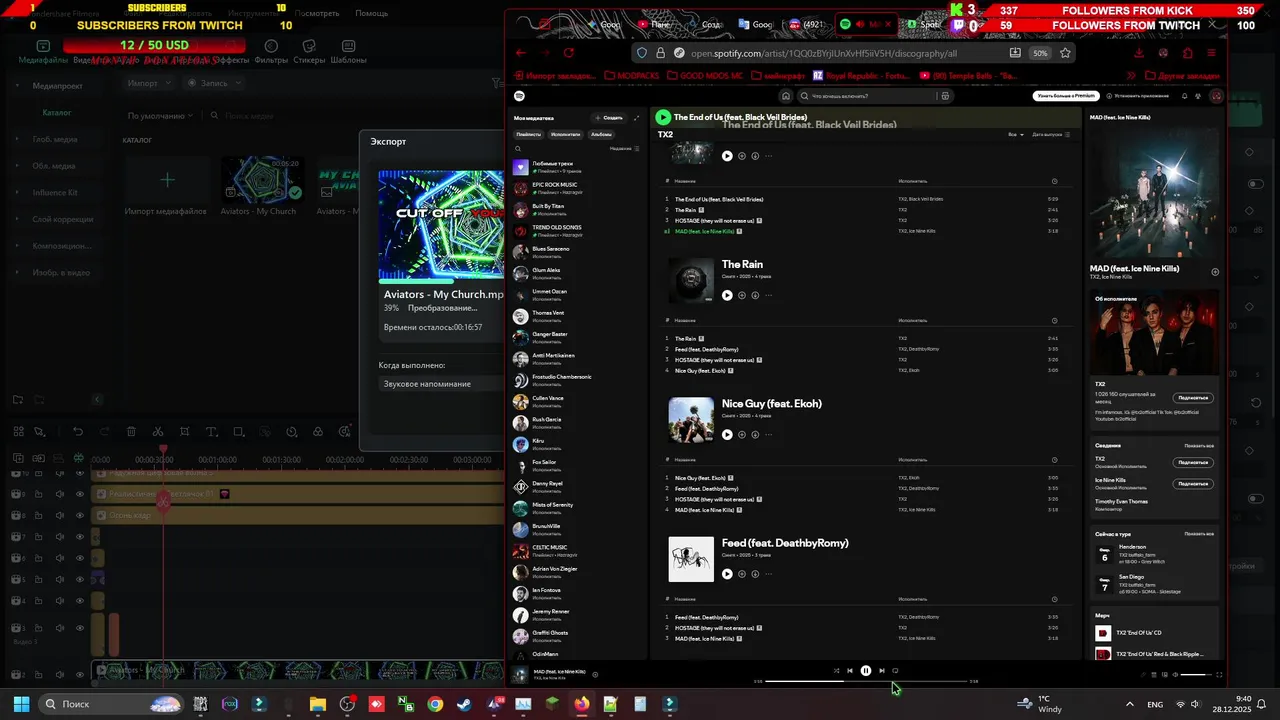Viewport: 1280px width, 720px height.
Task: Adjust the Spotify volume slider
Action: point(1195,675)
